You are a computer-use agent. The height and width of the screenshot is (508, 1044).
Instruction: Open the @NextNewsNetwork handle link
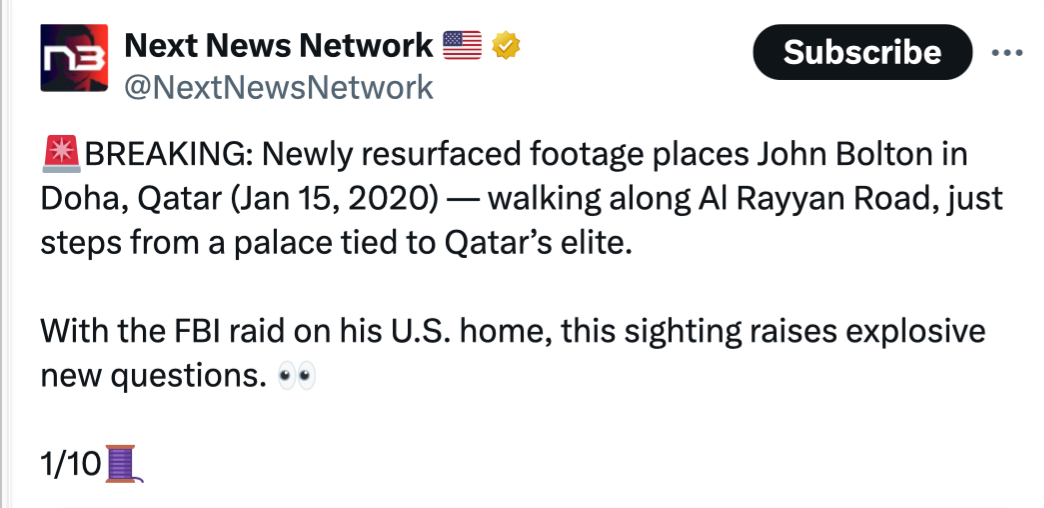278,88
